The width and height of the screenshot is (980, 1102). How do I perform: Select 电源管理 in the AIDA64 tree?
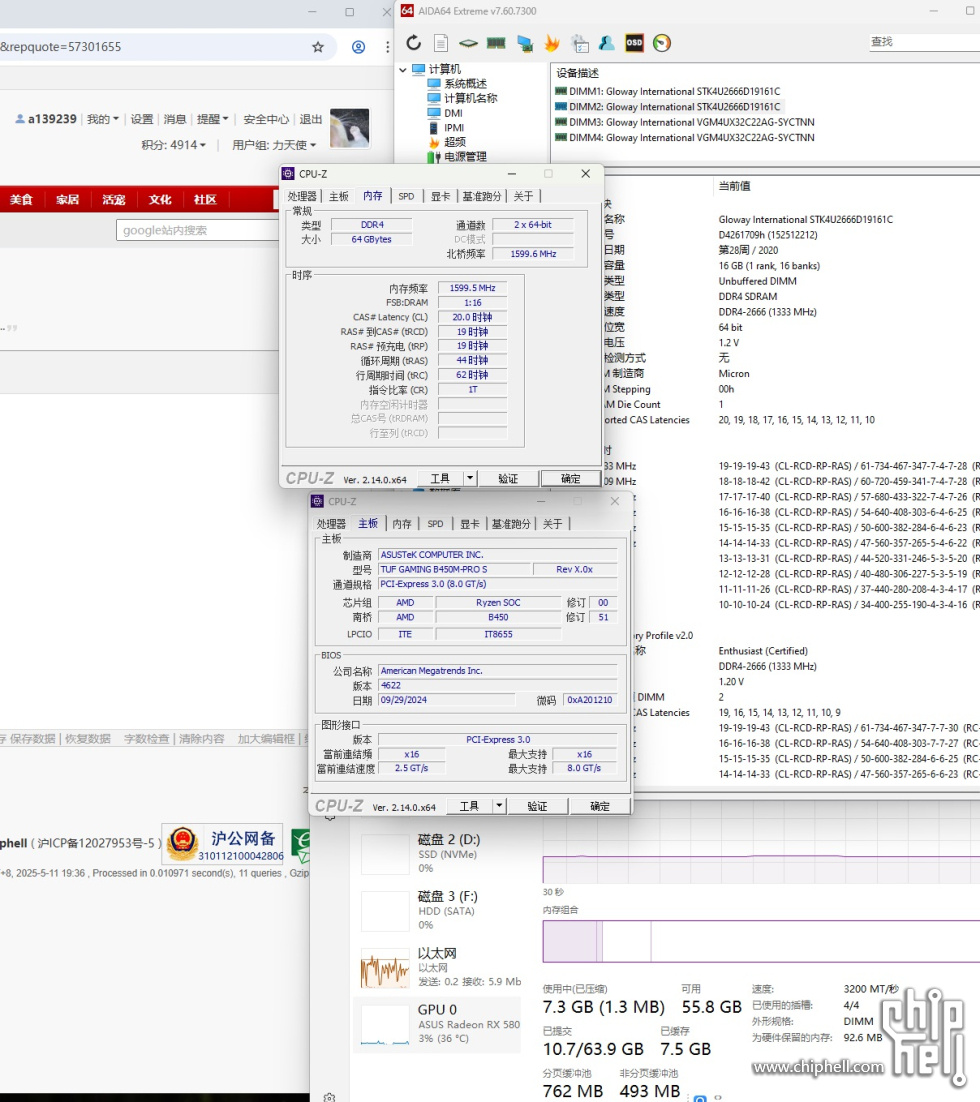pyautogui.click(x=465, y=157)
